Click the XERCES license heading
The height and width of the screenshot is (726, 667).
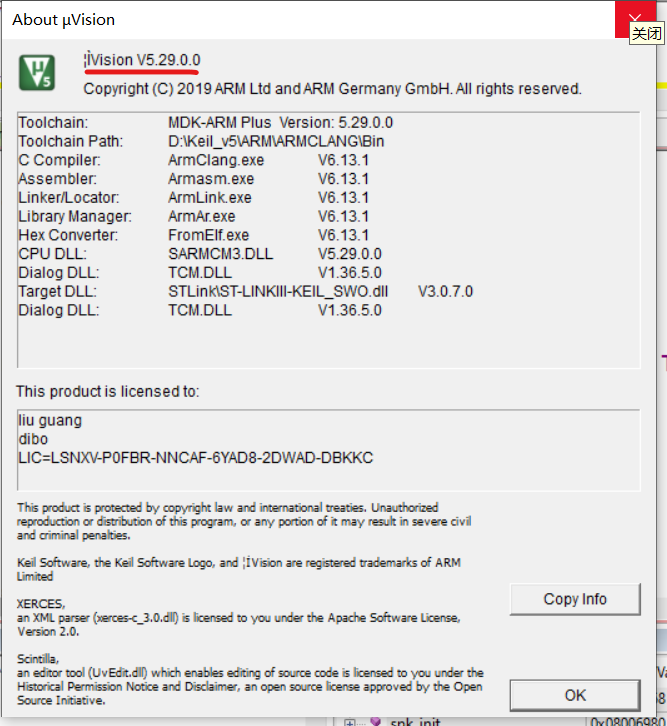coord(41,604)
